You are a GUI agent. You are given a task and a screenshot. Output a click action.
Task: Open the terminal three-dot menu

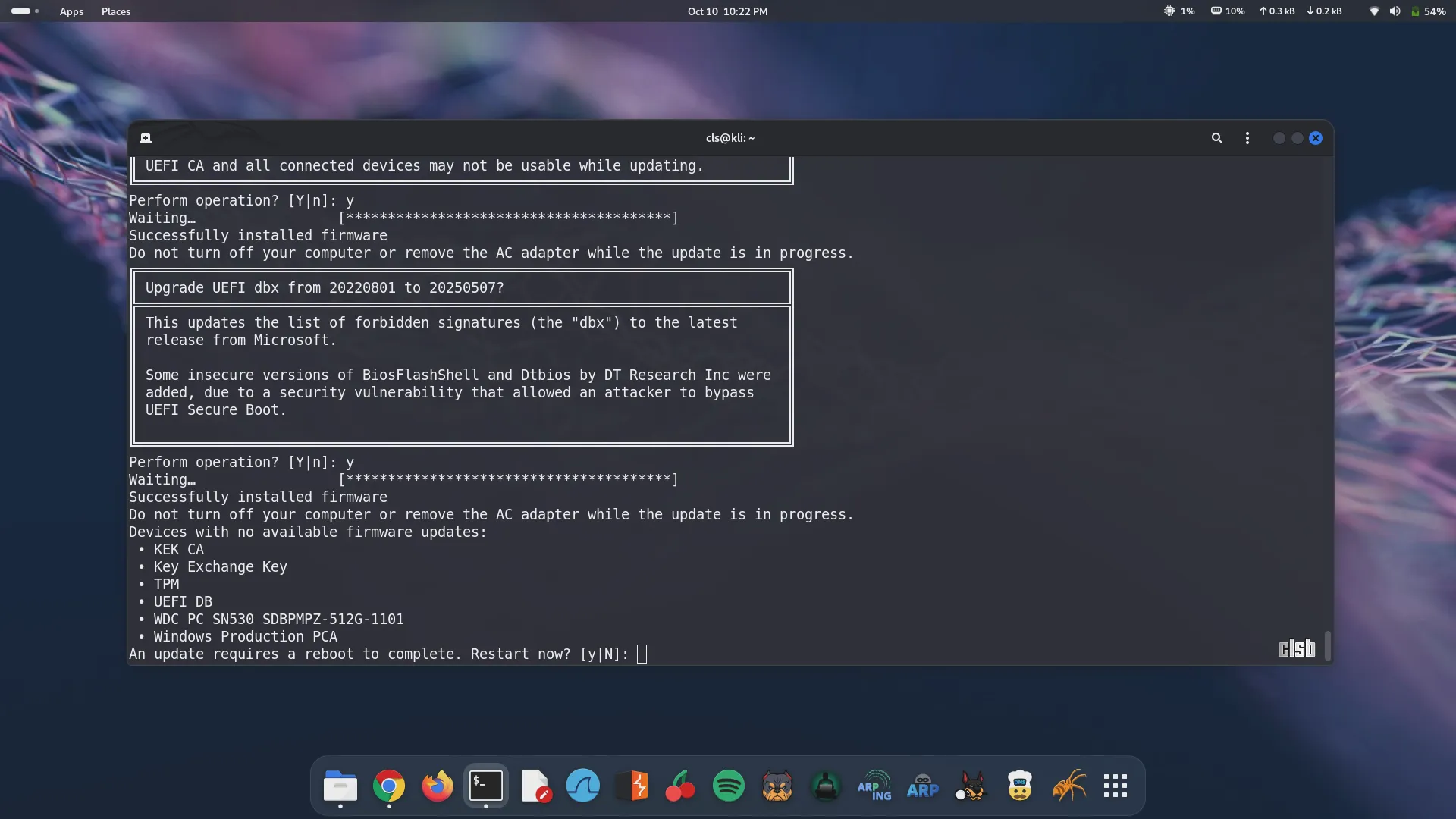coord(1247,138)
